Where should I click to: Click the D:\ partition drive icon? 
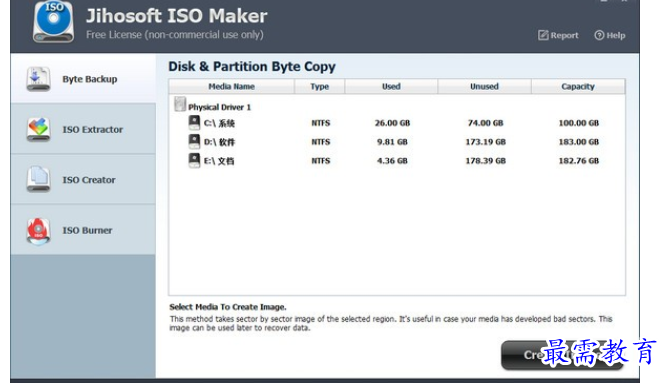tap(194, 141)
